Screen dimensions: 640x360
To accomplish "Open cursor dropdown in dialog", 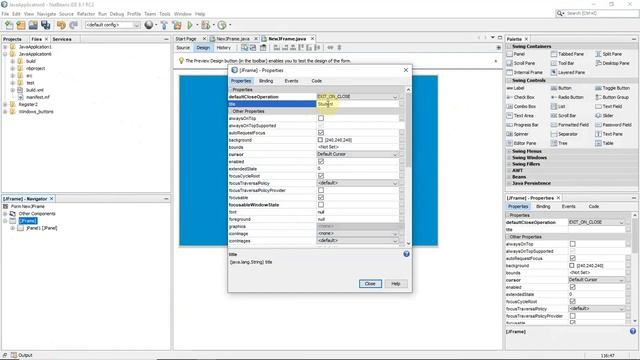I will pyautogui.click(x=395, y=154).
